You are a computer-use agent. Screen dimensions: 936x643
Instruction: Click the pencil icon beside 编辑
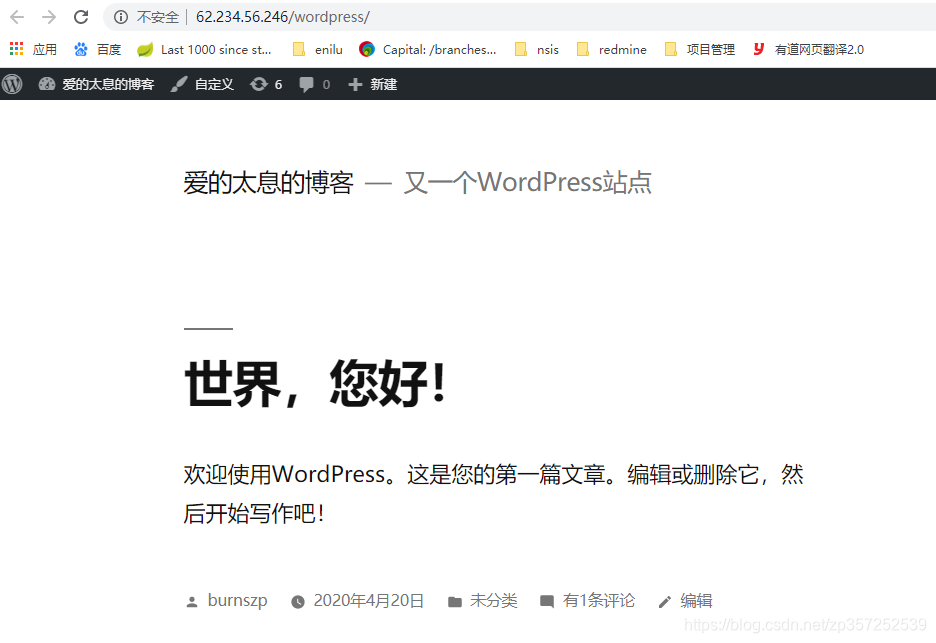(x=665, y=602)
